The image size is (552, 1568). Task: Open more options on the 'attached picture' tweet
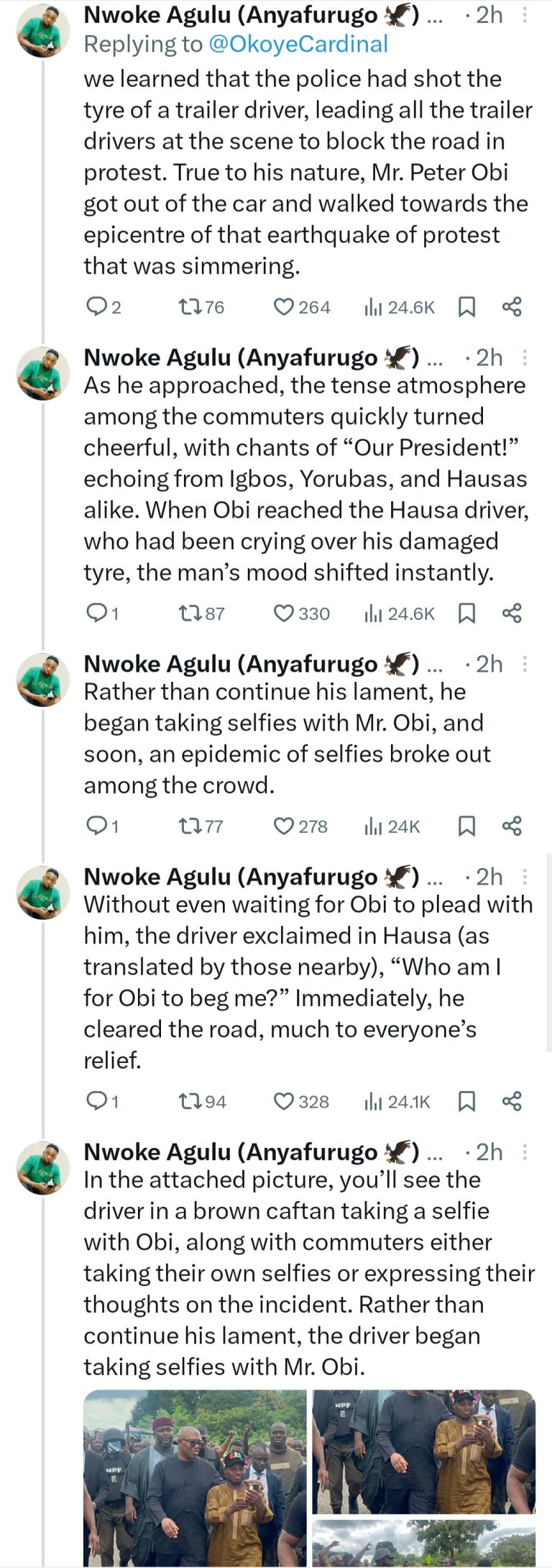525,1152
